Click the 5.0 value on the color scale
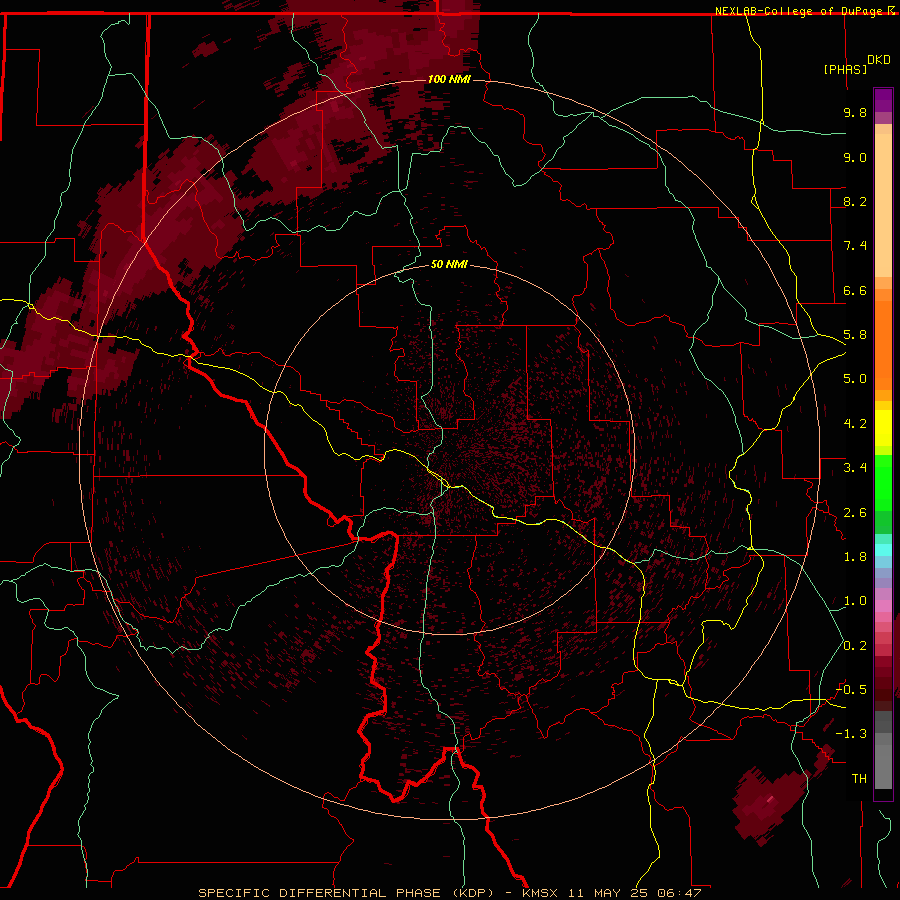This screenshot has width=900, height=900. pos(855,379)
